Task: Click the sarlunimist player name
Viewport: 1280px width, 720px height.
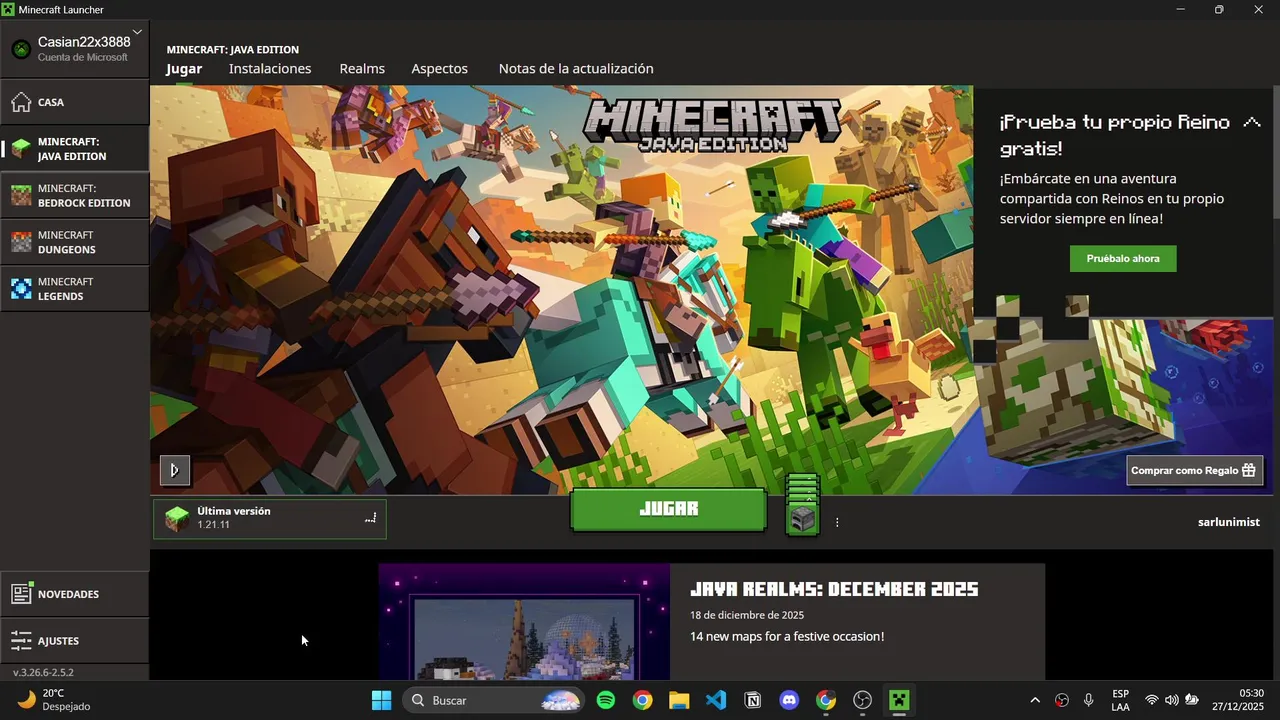Action: [x=1229, y=522]
